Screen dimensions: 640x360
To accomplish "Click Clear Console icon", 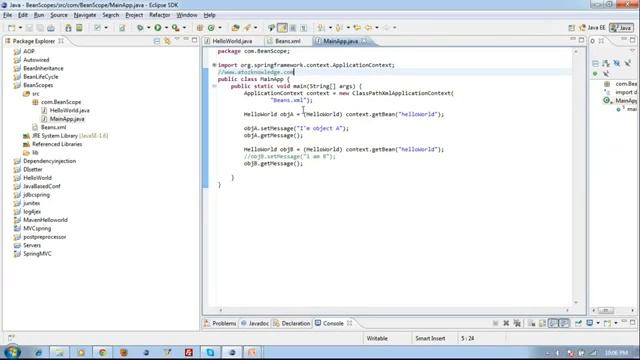I will [531, 323].
